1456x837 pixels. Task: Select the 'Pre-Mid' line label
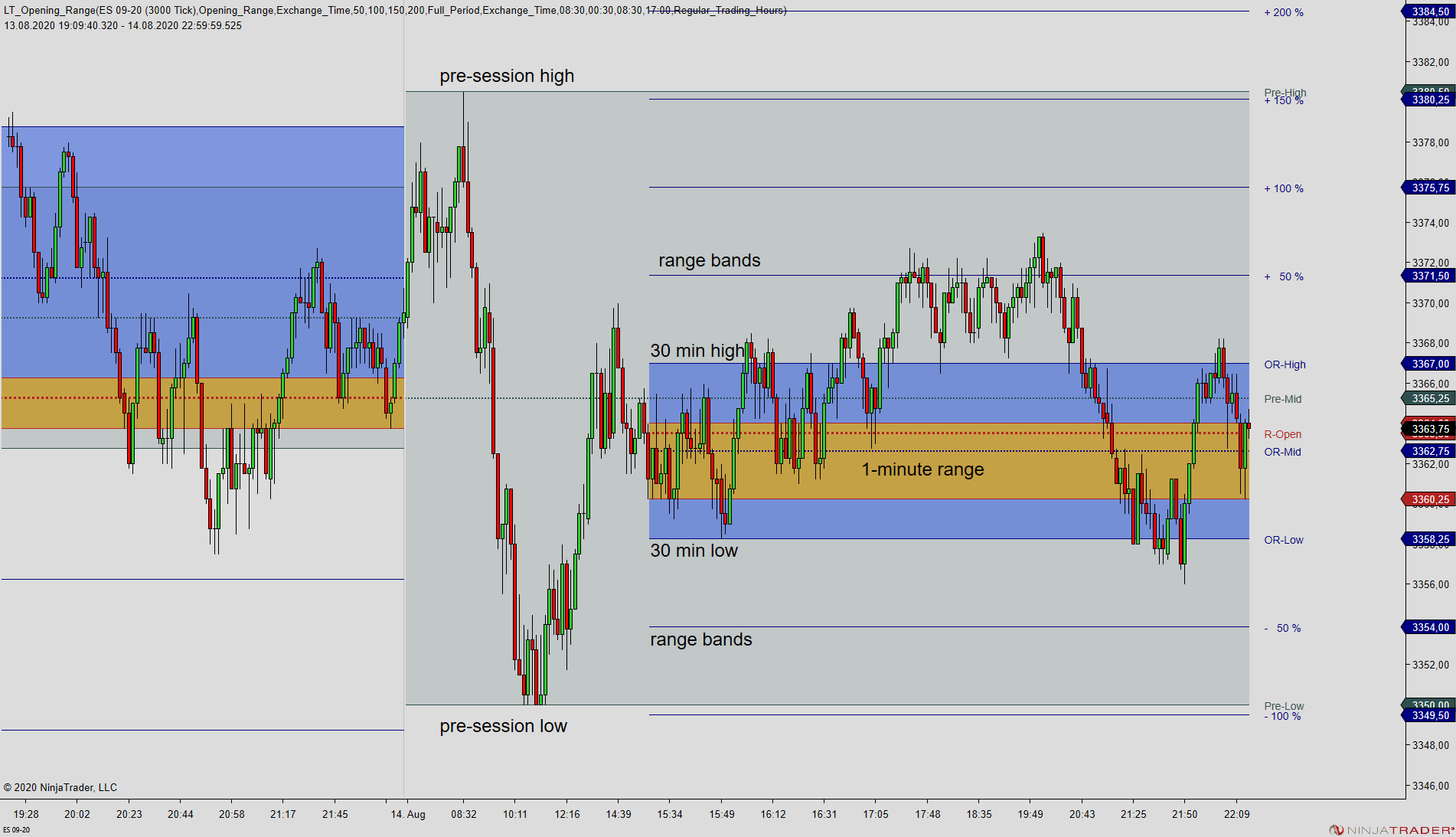click(1282, 399)
